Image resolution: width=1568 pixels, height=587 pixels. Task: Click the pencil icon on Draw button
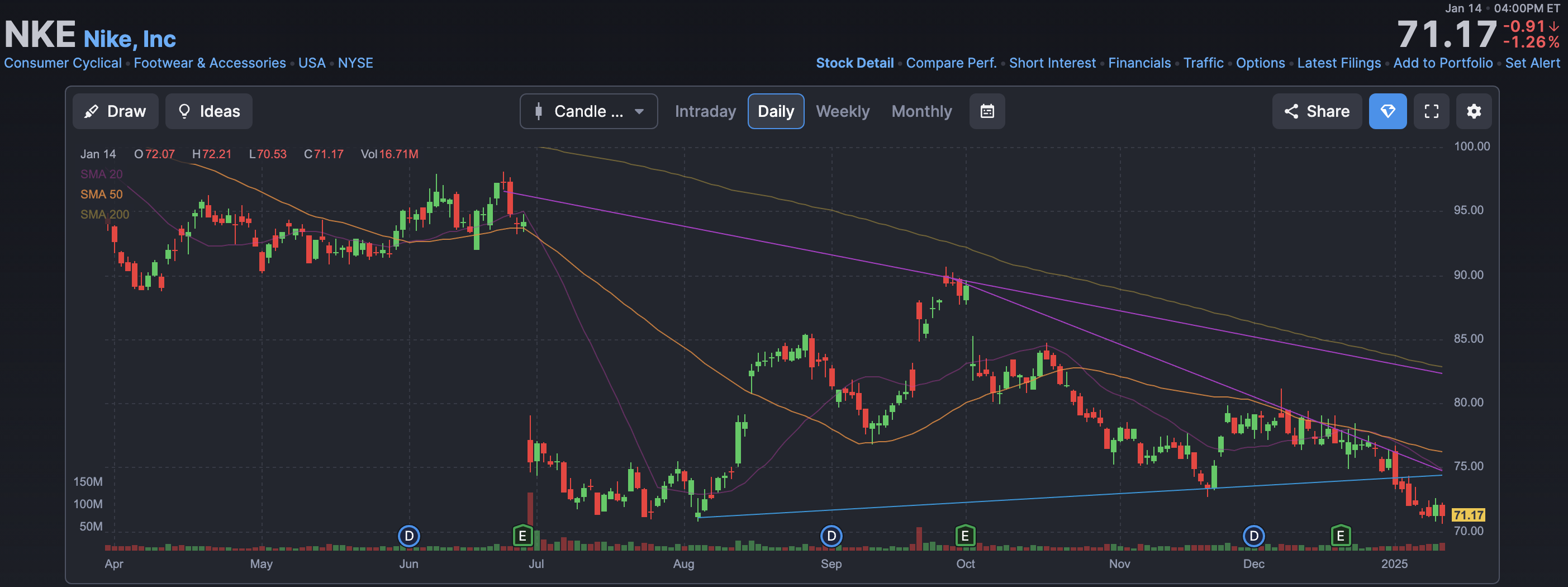coord(91,111)
